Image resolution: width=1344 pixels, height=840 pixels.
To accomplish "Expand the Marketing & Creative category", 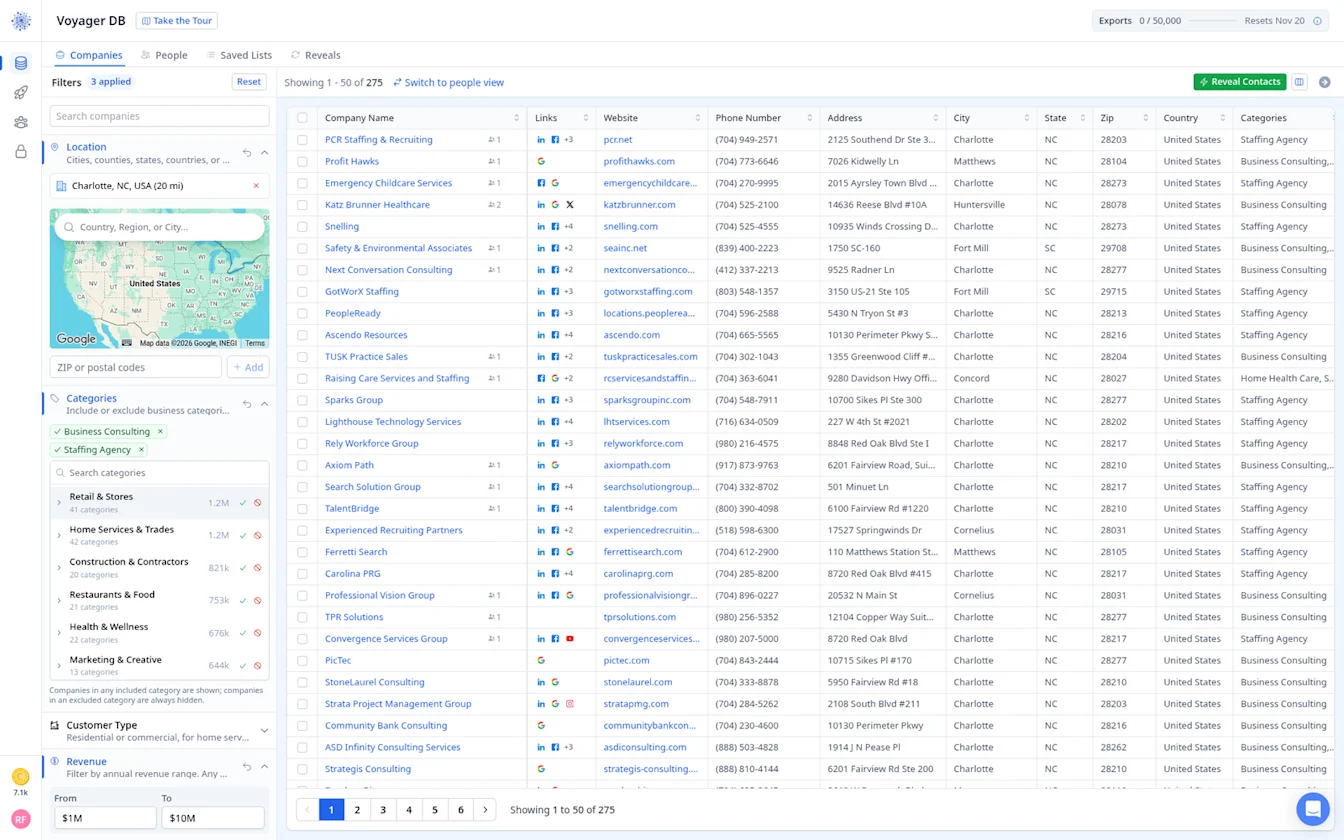I will pos(59,665).
